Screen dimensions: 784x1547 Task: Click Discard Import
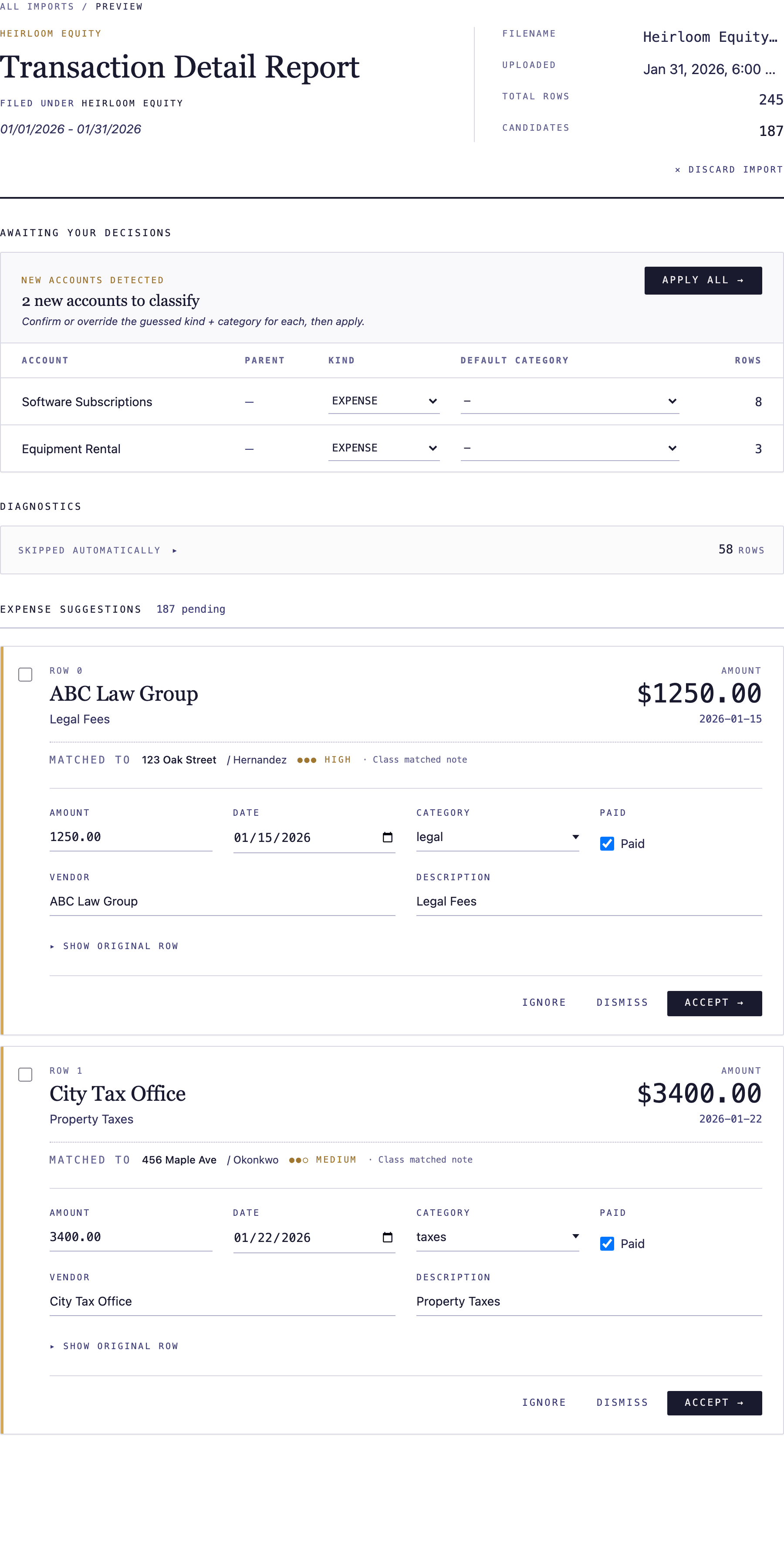click(729, 170)
